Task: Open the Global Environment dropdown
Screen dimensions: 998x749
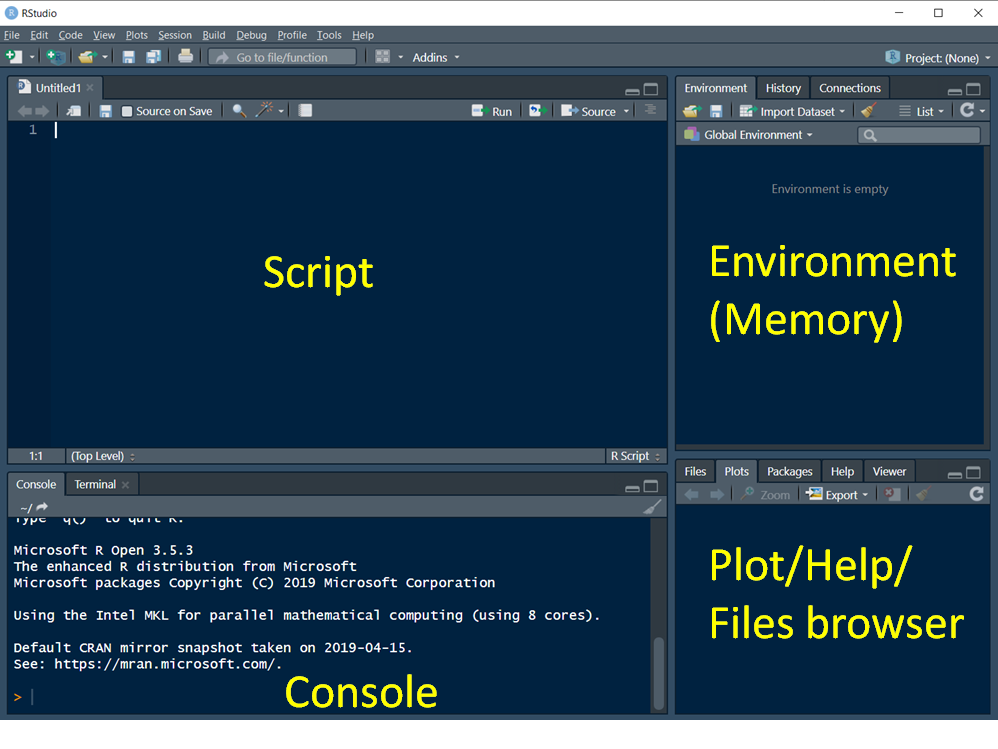Action: [748, 135]
